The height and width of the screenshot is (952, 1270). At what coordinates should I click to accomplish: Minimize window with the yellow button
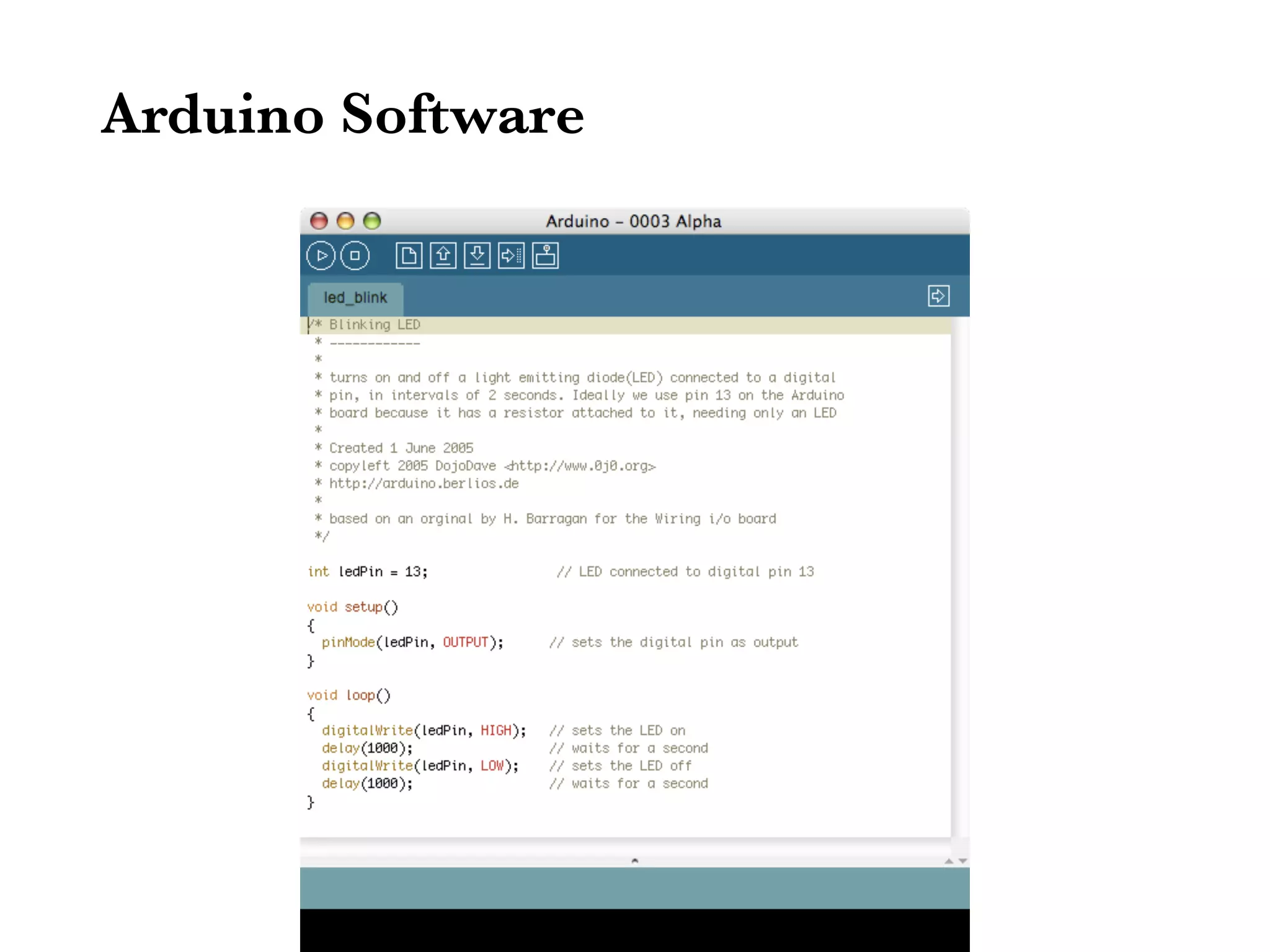tap(345, 221)
